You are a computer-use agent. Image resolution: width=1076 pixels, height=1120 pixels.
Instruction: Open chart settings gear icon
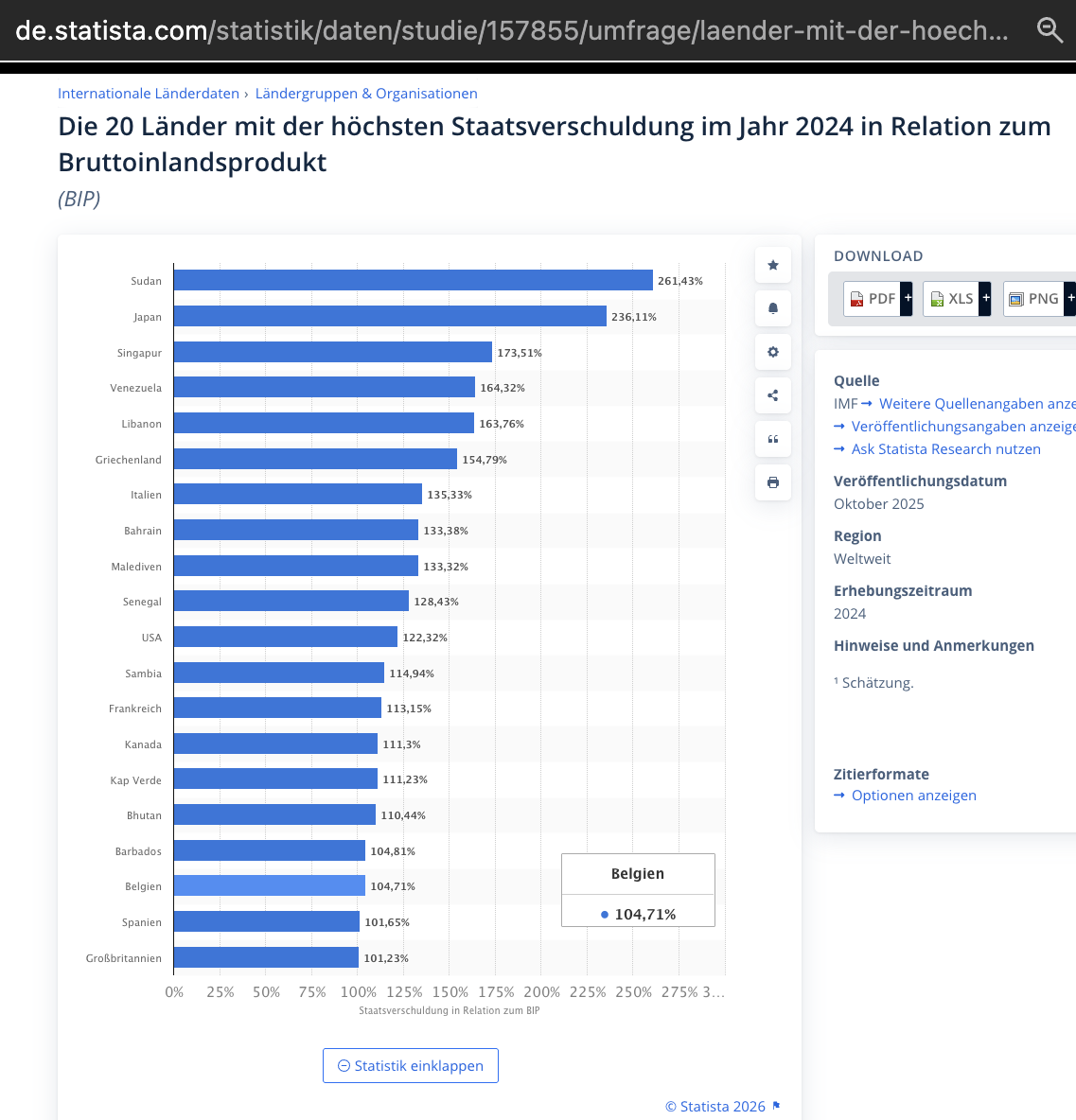pos(772,352)
